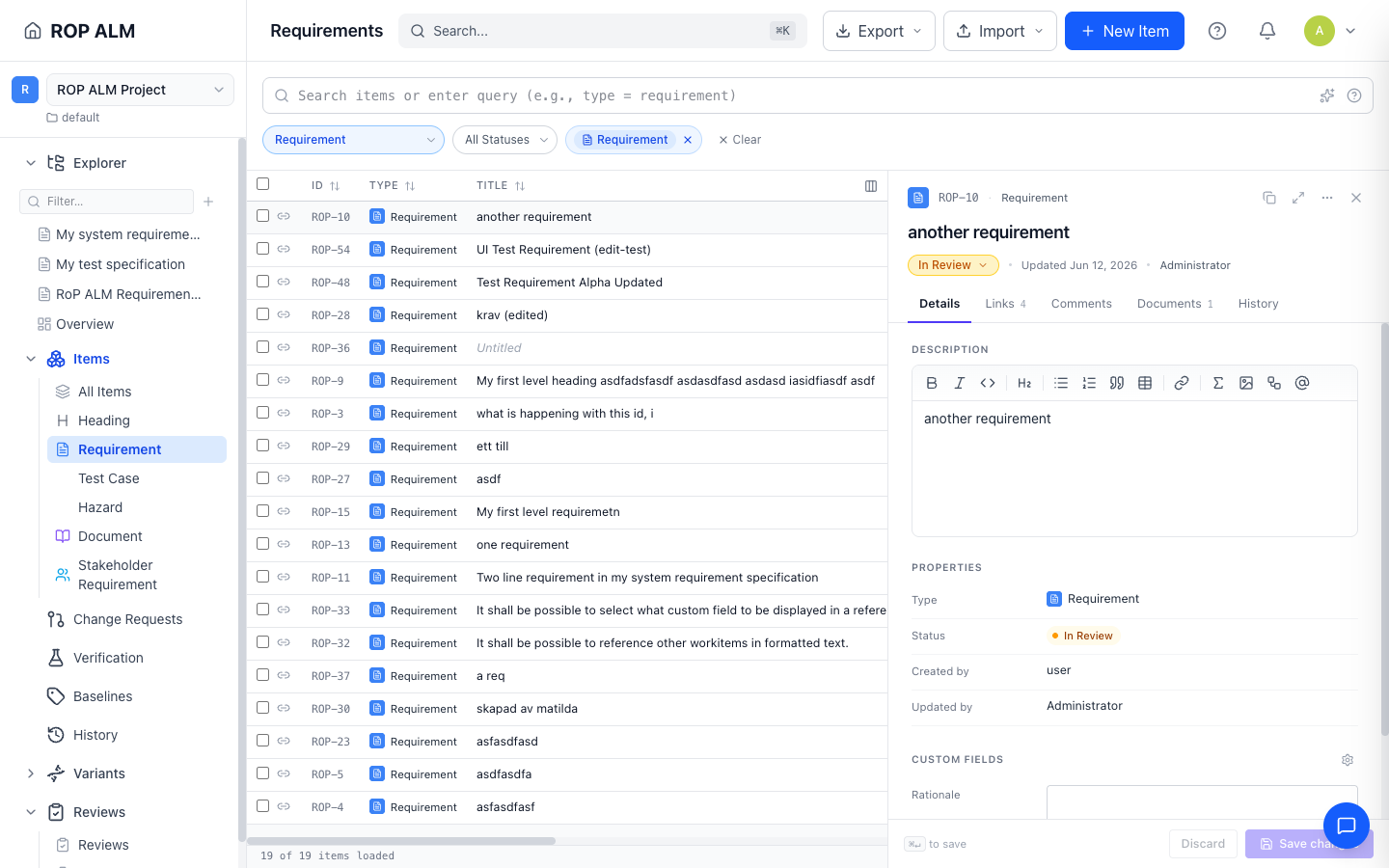Configure table columns icon
This screenshot has height=868, width=1389.
pos(871,186)
